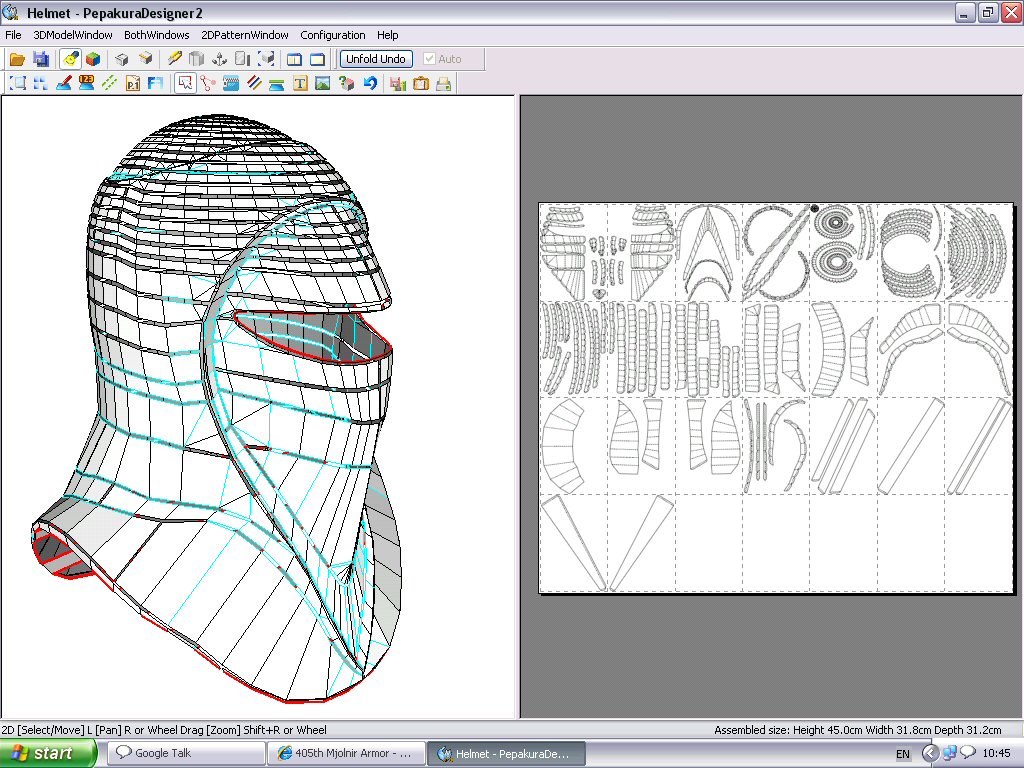Switch to the split two-pane window layout icon
The width and height of the screenshot is (1024, 768).
(x=295, y=59)
